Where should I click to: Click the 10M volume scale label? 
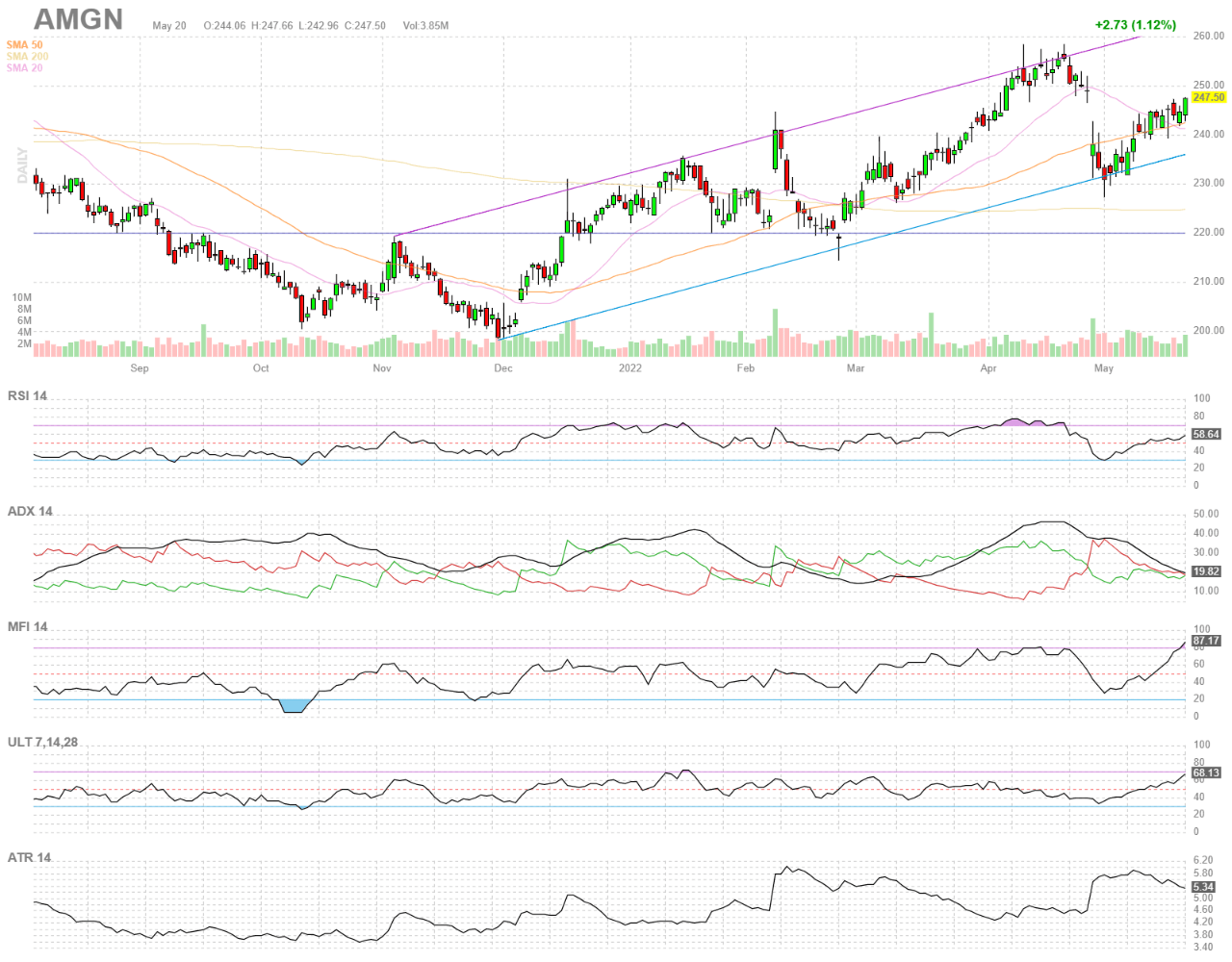[x=22, y=298]
